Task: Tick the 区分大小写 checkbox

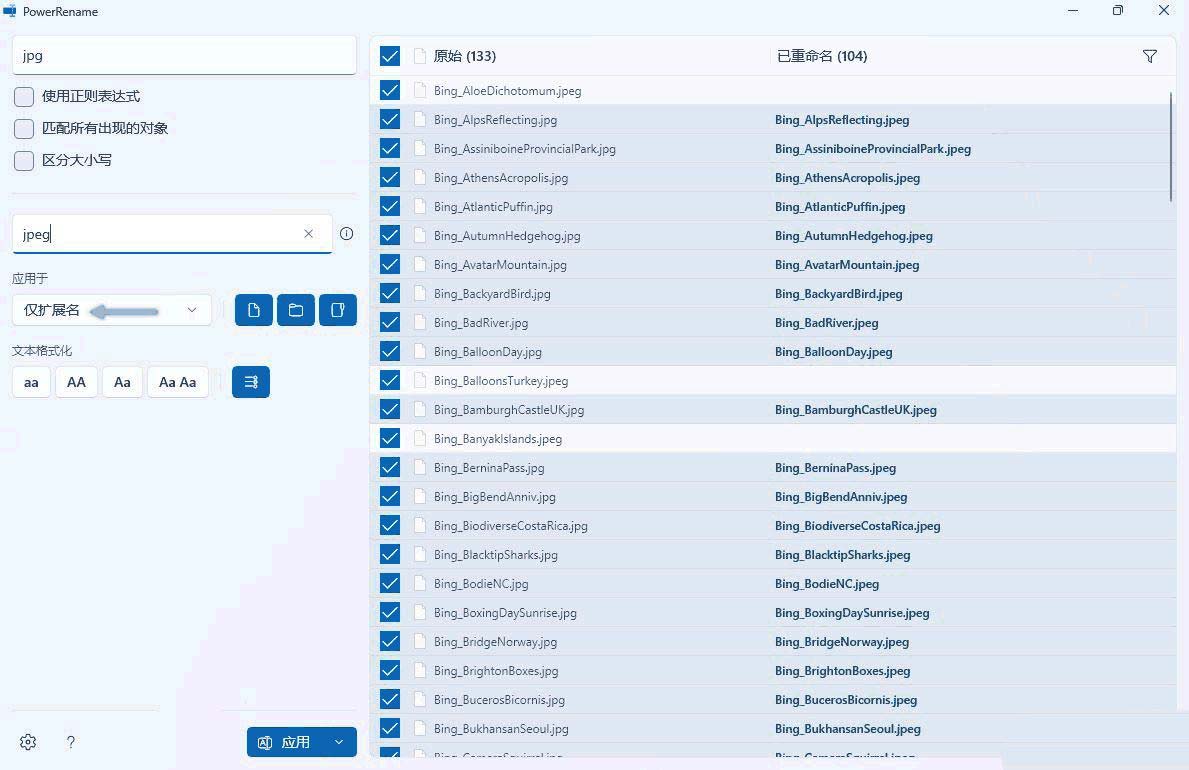Action: point(24,161)
